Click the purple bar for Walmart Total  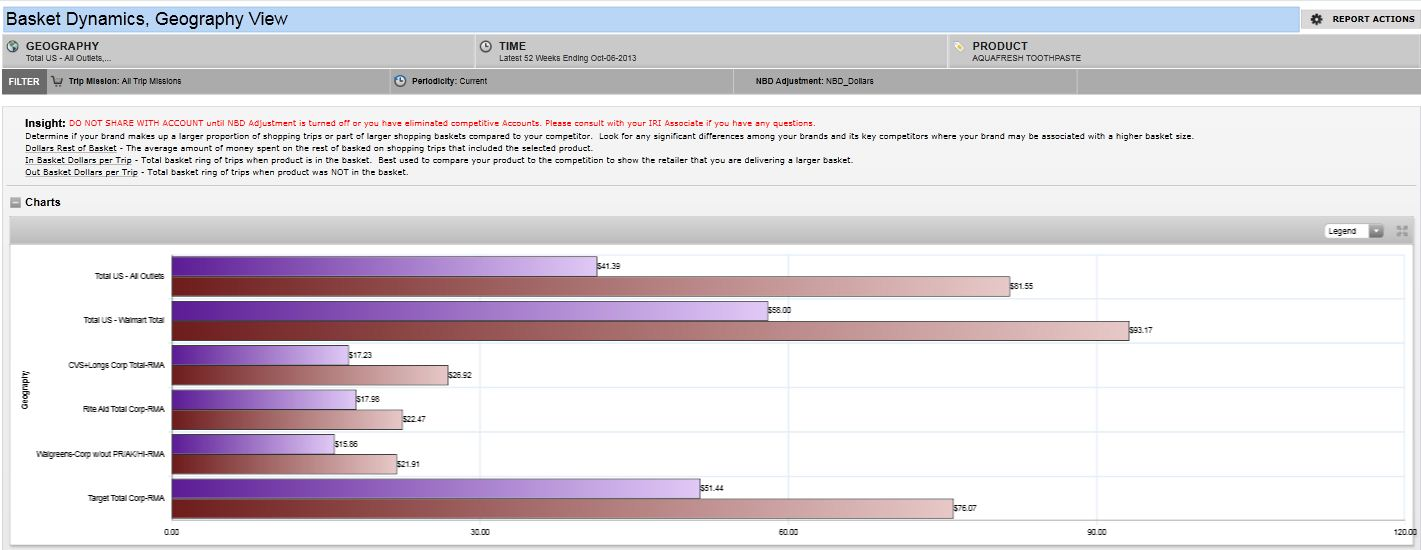click(x=469, y=311)
